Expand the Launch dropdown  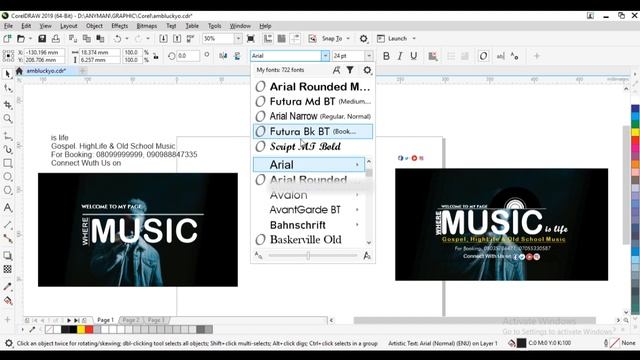click(414, 38)
